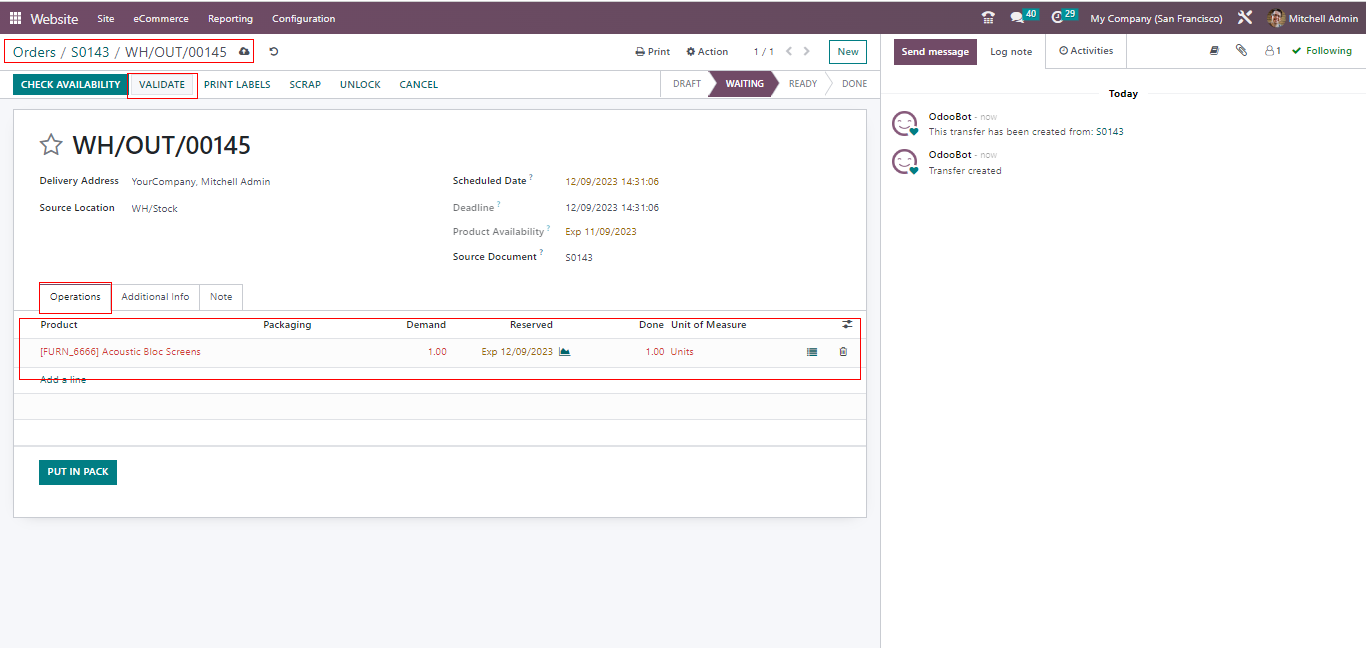Click the VoIP phone icon
The width and height of the screenshot is (1366, 648).
click(988, 18)
